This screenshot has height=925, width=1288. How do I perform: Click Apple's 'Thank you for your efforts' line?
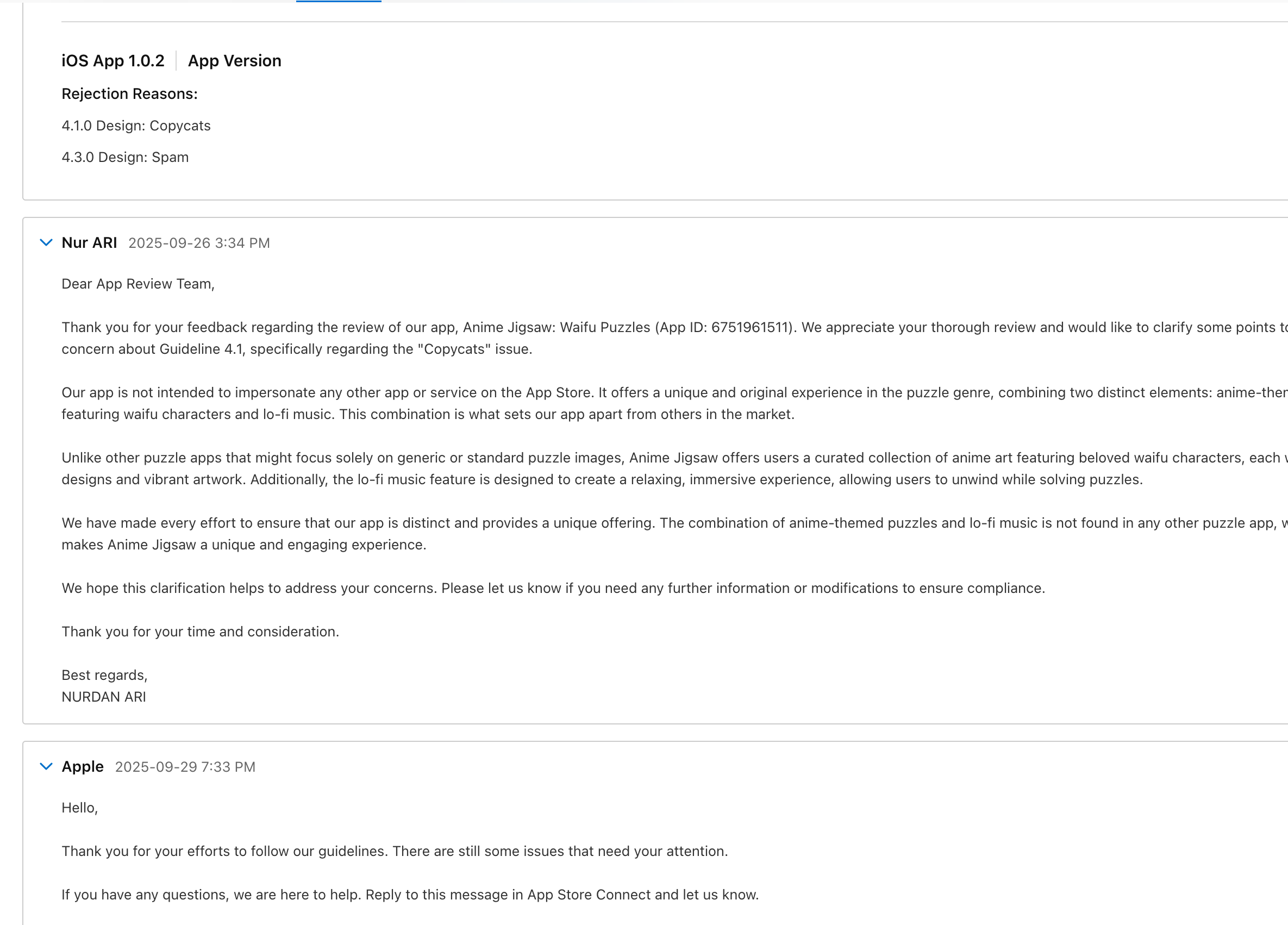point(394,851)
